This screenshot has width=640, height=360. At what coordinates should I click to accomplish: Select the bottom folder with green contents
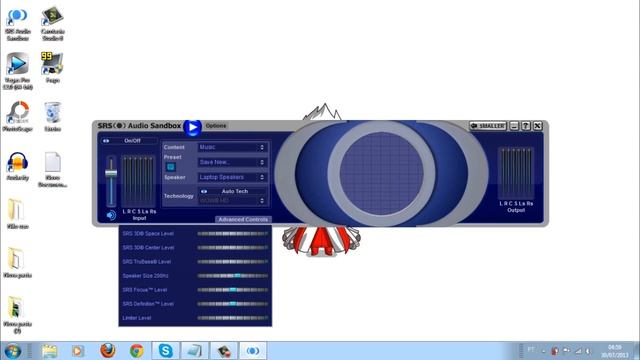pyautogui.click(x=18, y=315)
